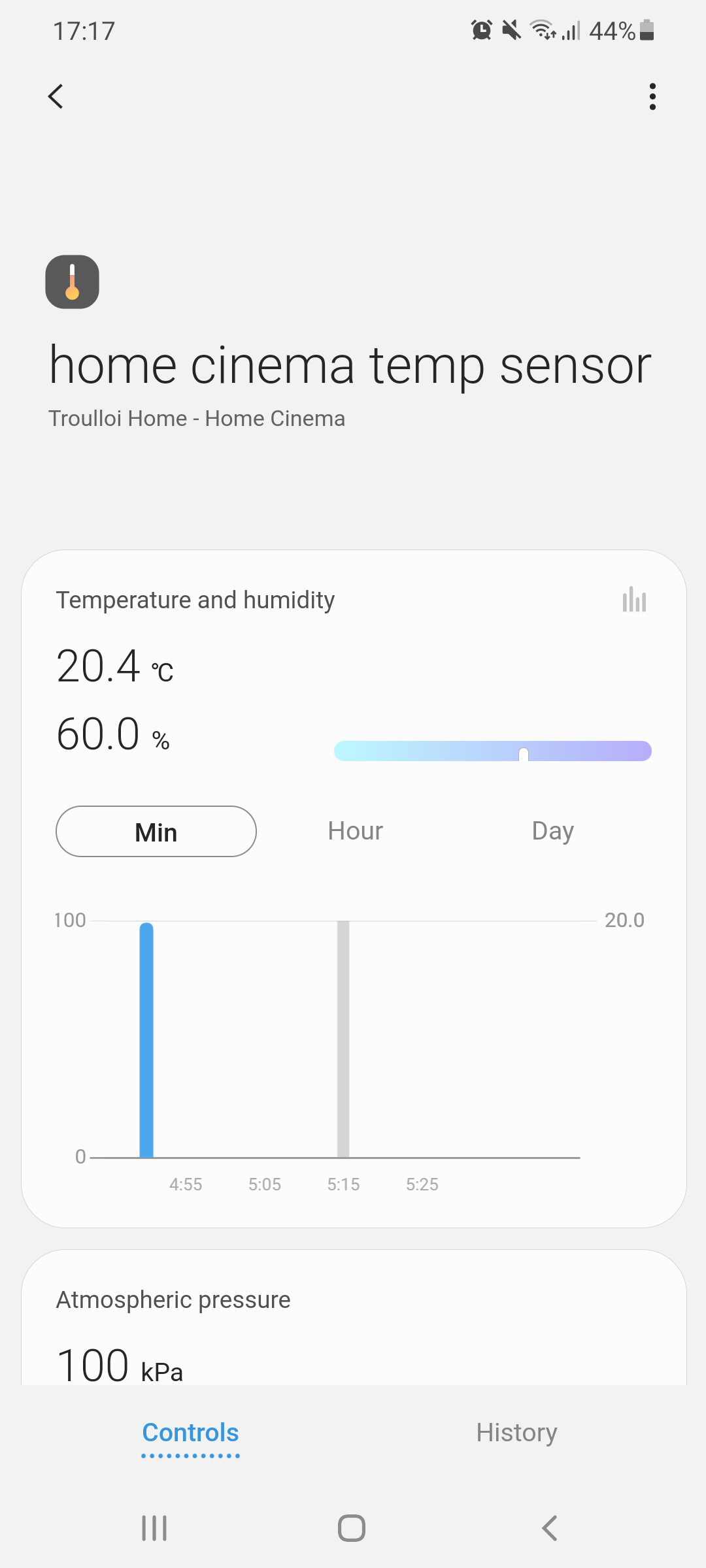Select the Min time range
Viewport: 706px width, 1568px height.
click(x=156, y=832)
